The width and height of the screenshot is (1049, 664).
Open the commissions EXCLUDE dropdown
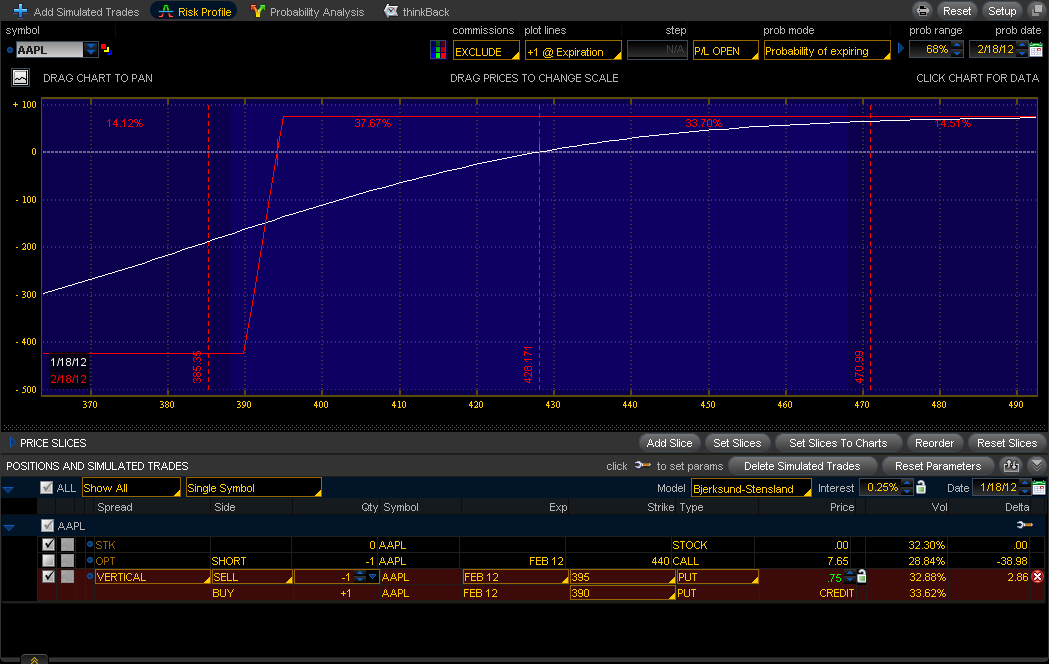pos(486,51)
